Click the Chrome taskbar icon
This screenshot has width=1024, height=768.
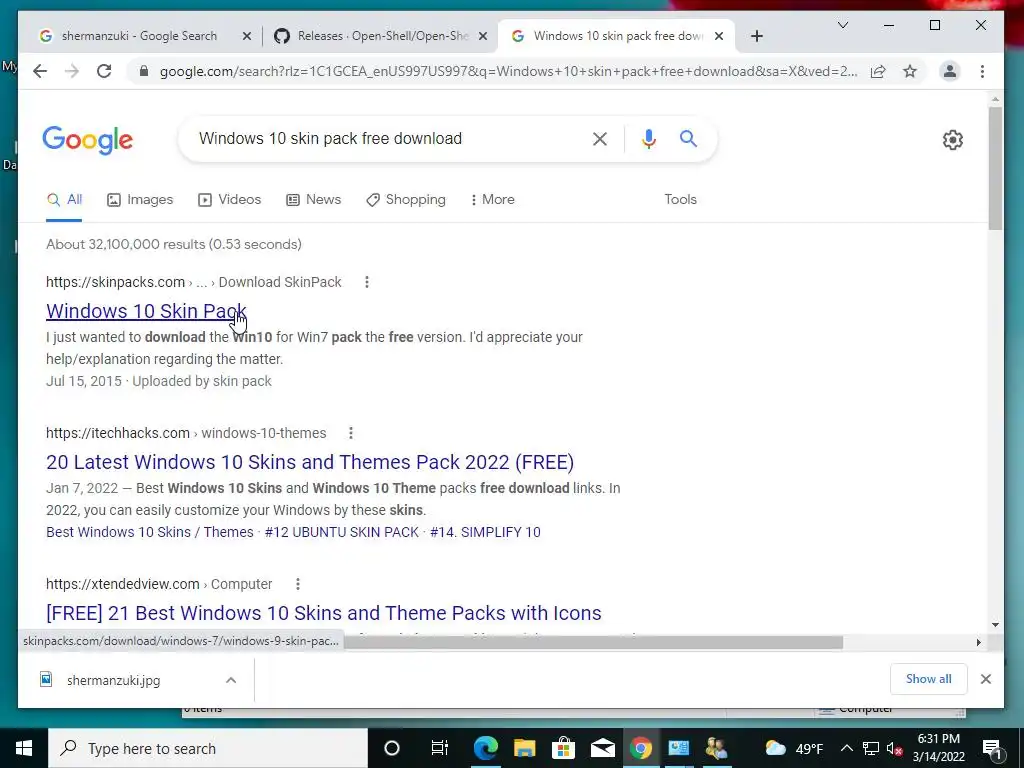[641, 748]
